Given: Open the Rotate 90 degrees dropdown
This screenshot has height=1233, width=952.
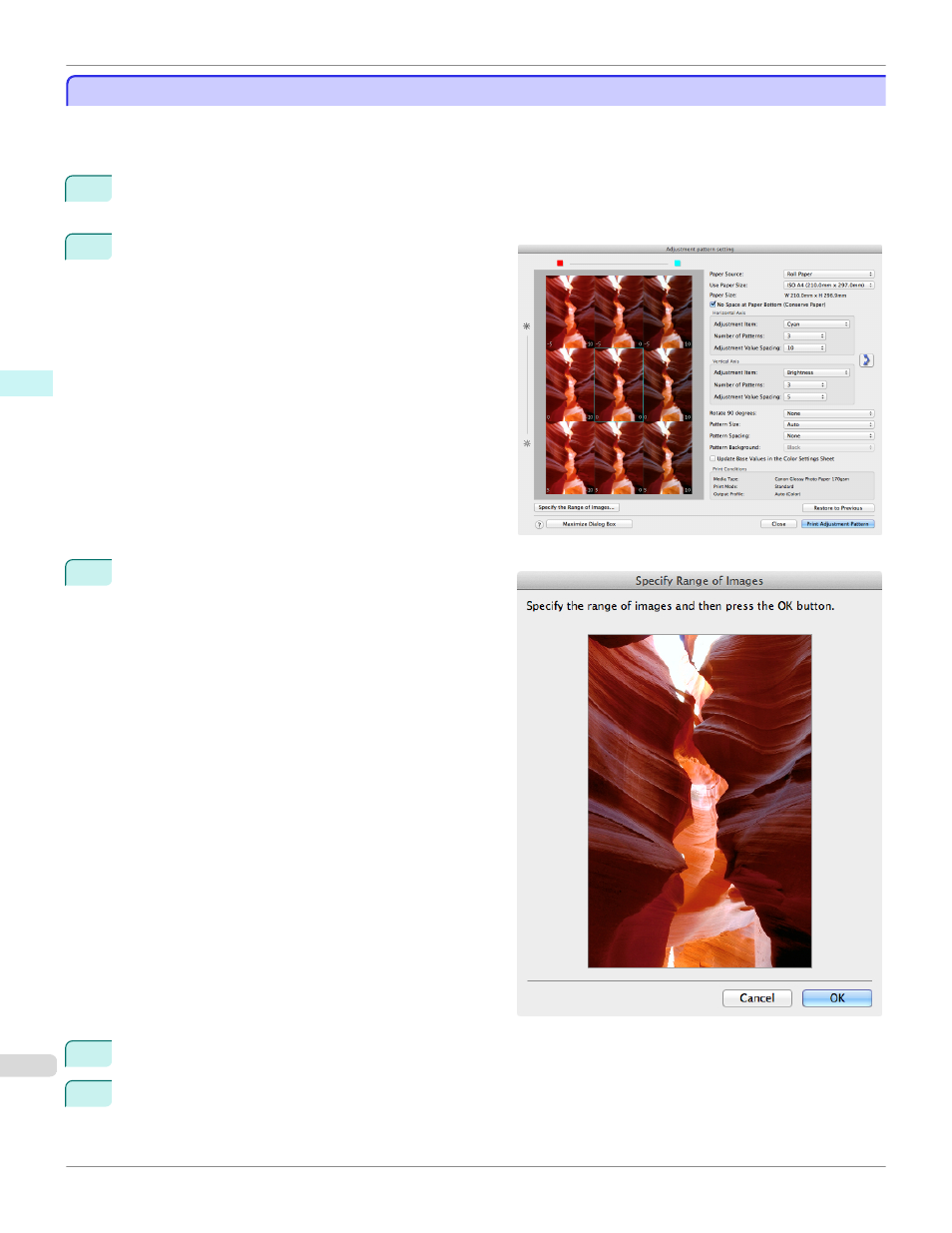Looking at the screenshot, I should click(x=828, y=413).
